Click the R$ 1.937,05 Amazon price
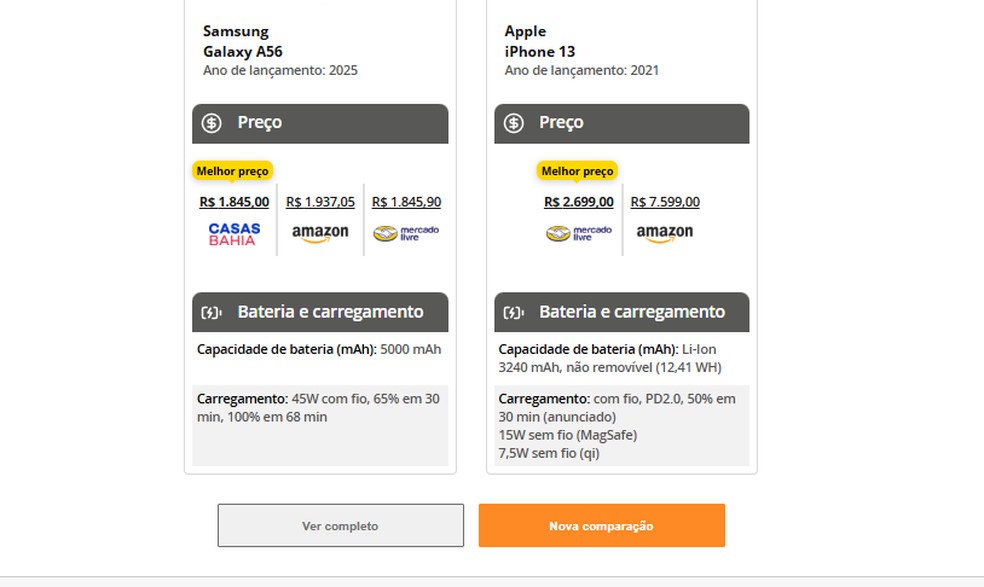 coord(319,201)
